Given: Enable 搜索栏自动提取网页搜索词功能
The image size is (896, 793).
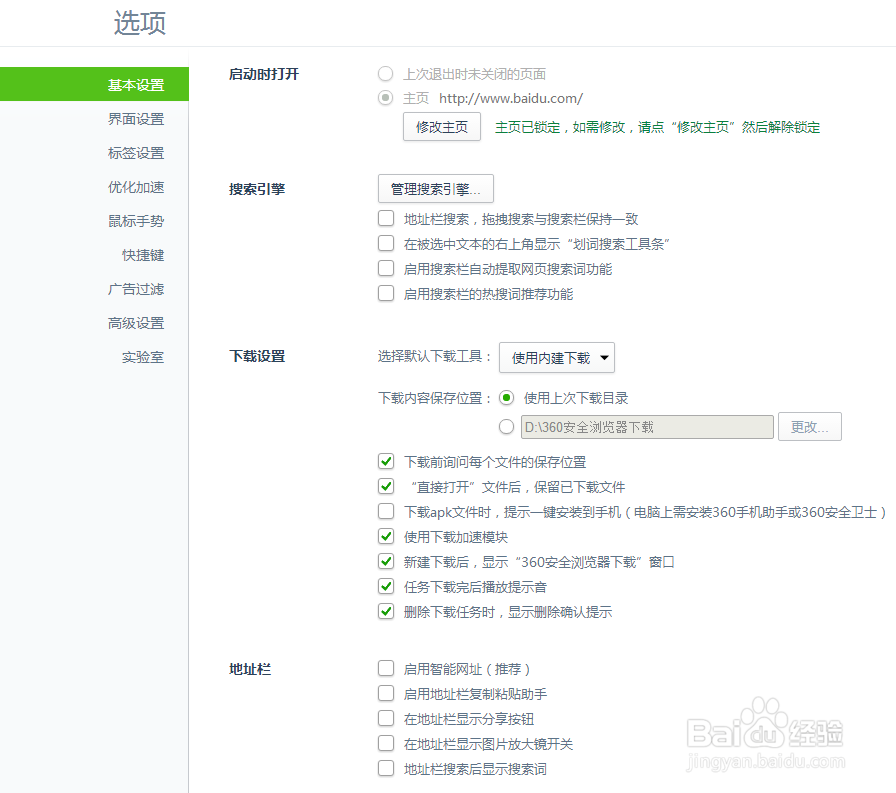Looking at the screenshot, I should [x=386, y=269].
